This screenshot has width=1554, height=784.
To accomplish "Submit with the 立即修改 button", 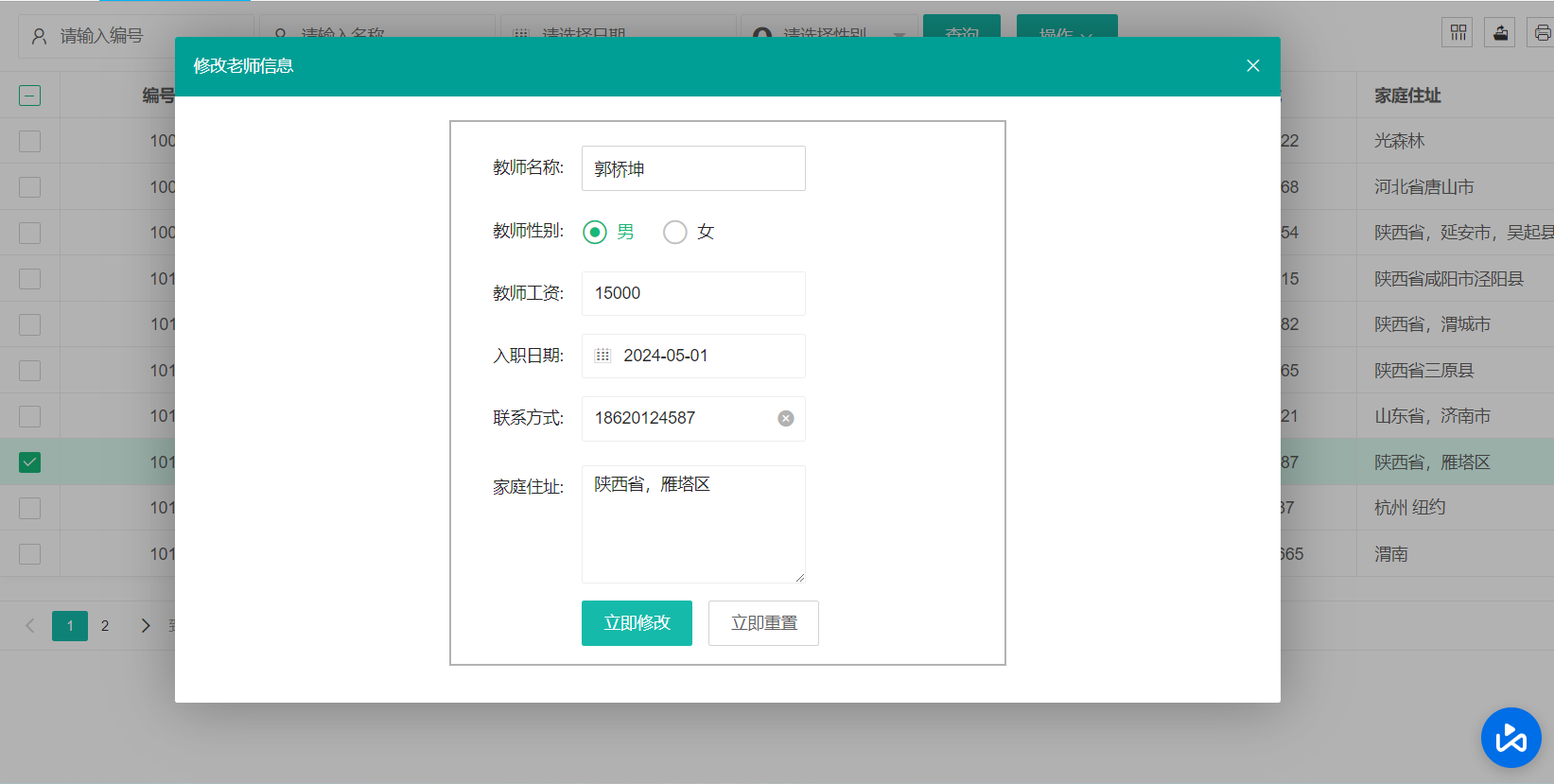I will point(637,623).
